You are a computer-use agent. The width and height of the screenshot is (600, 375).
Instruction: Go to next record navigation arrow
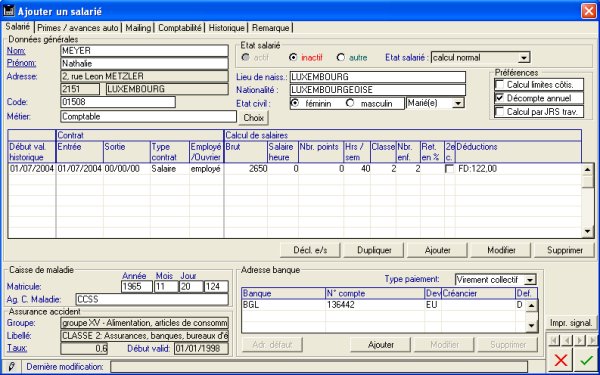coord(580,340)
